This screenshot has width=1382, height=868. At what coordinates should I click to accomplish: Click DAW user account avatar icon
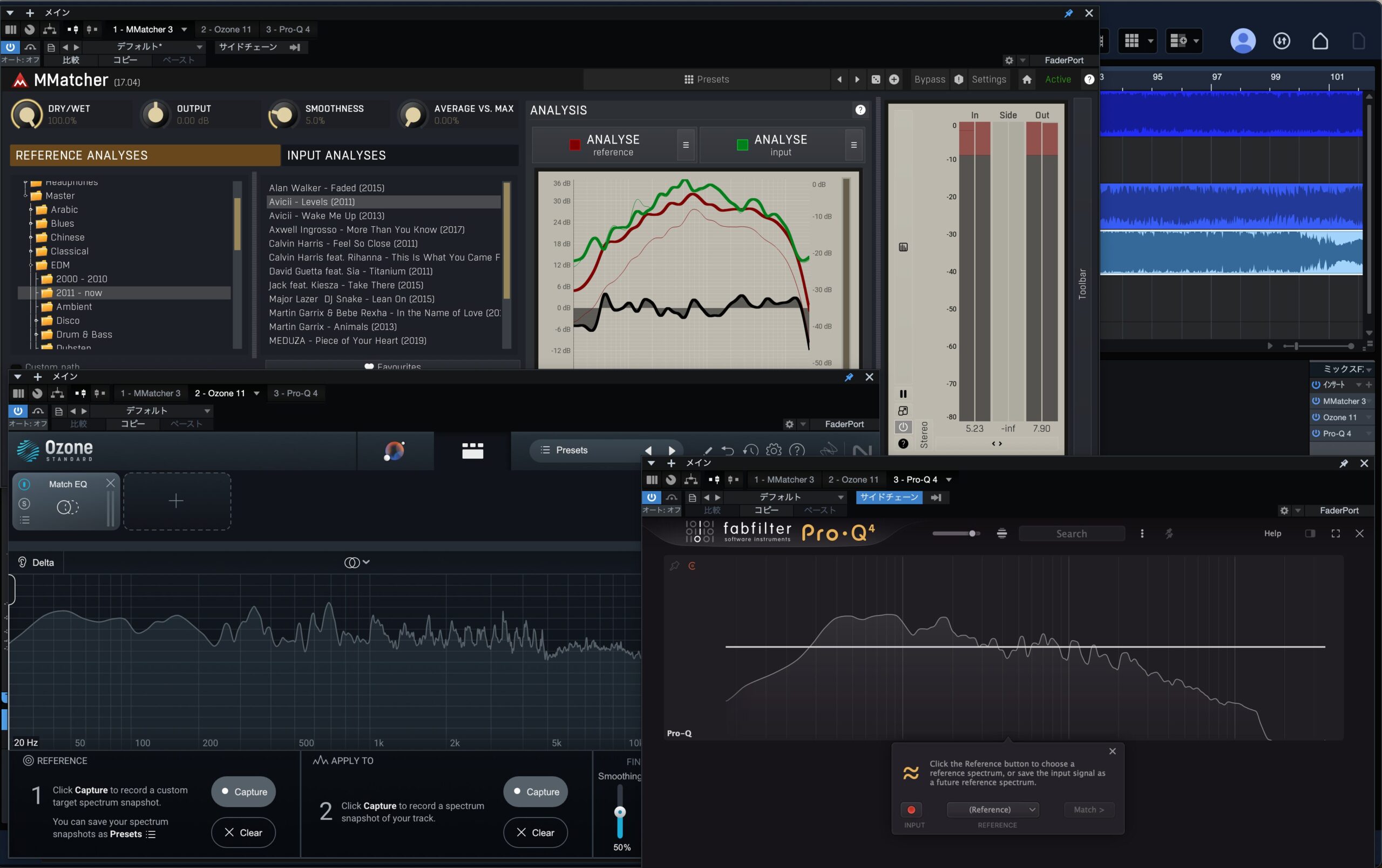pyautogui.click(x=1243, y=42)
